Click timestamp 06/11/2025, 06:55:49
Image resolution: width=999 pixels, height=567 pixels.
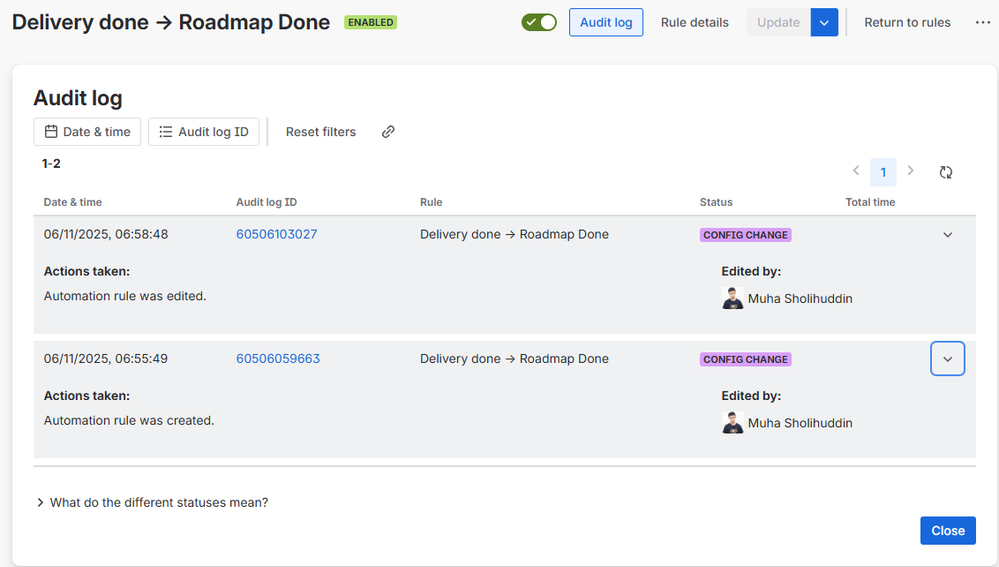(x=106, y=359)
